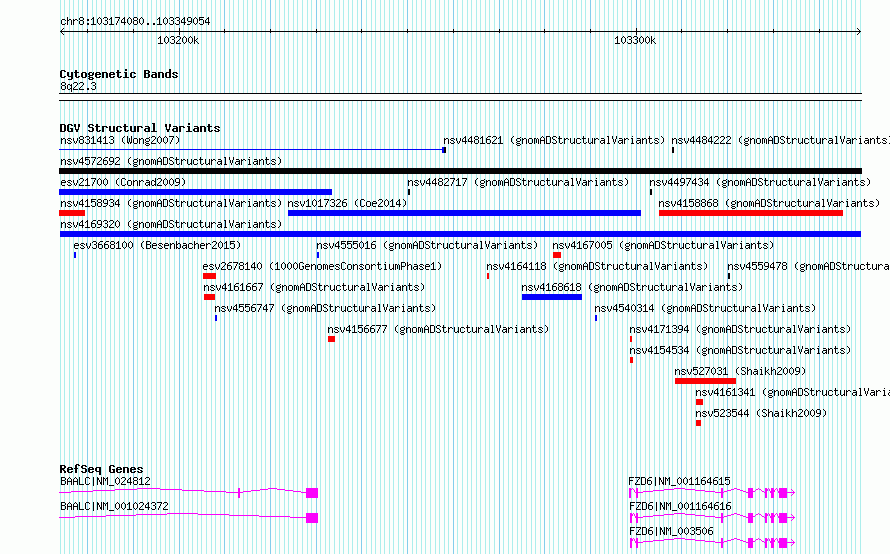The height and width of the screenshot is (554, 890).
Task: Click the Cytogenetic Bands track title
Action: [119, 74]
